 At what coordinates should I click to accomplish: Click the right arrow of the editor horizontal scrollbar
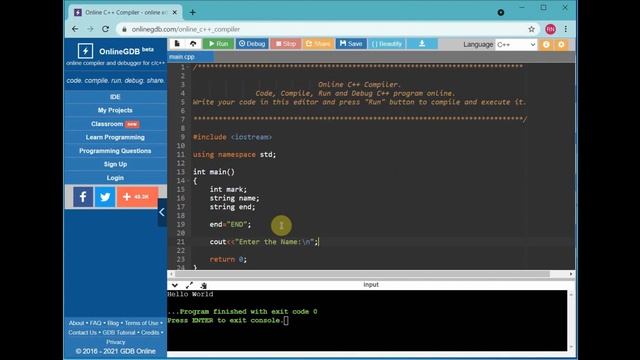(571, 274)
